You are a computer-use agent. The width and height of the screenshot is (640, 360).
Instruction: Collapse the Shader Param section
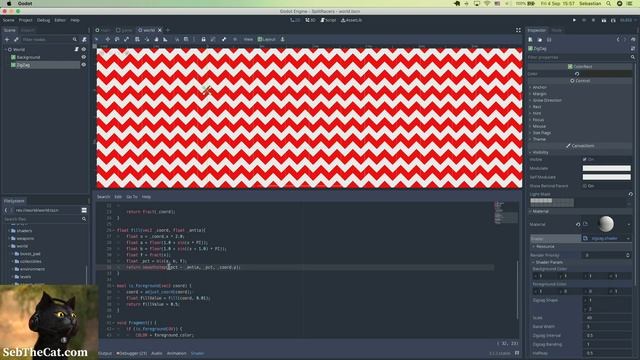pos(547,262)
